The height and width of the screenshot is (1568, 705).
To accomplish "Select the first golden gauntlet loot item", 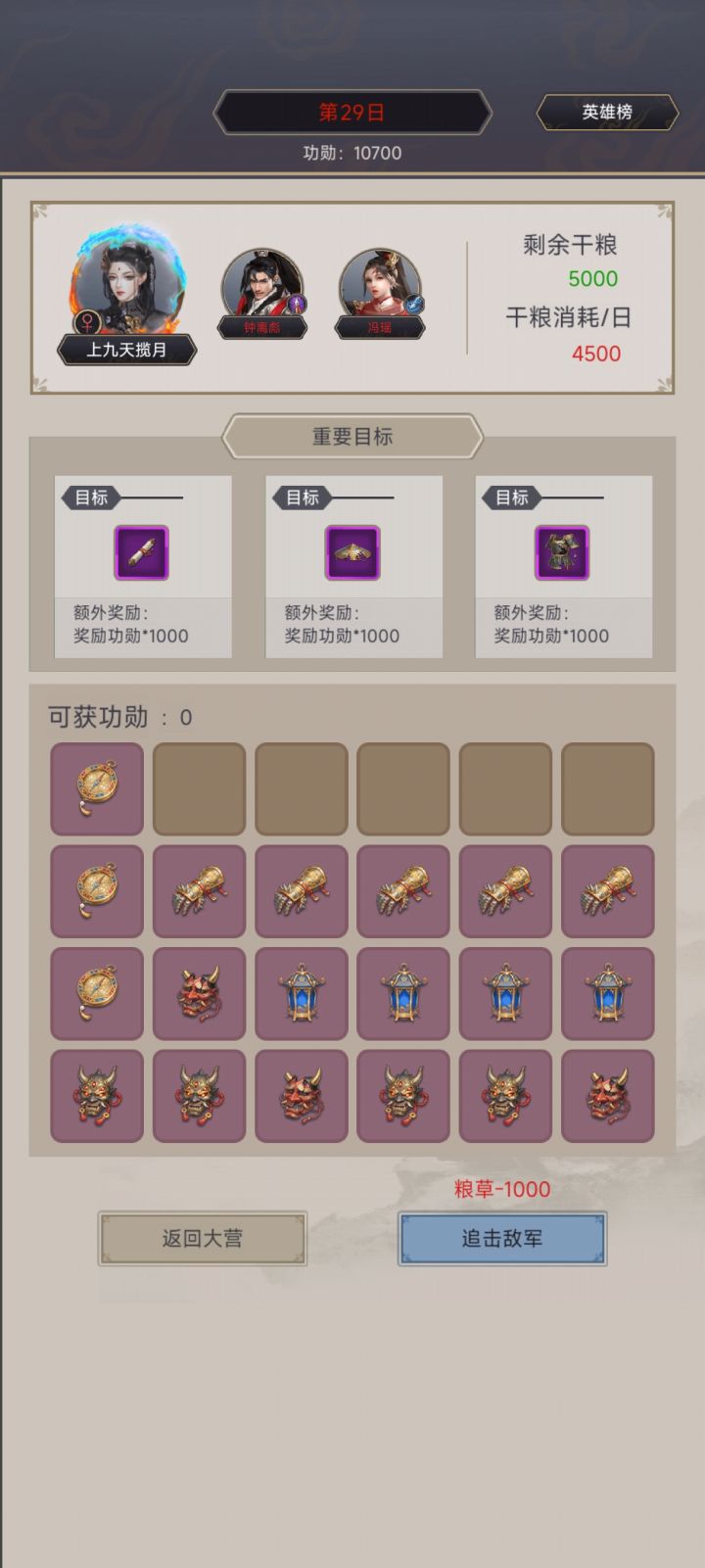I will (x=199, y=891).
